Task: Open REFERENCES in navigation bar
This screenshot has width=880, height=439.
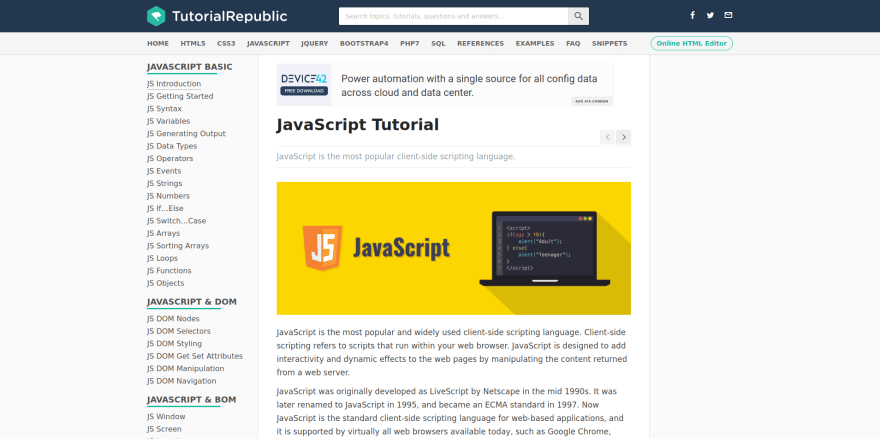Action: click(480, 44)
